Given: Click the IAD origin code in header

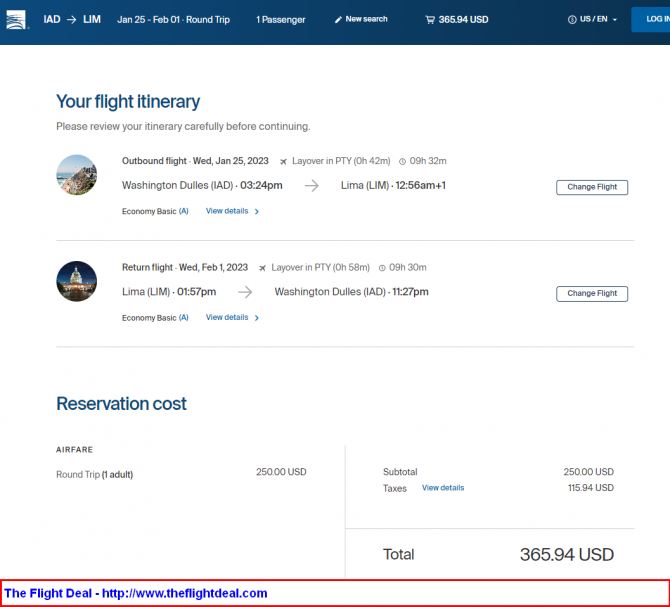Looking at the screenshot, I should (x=52, y=20).
